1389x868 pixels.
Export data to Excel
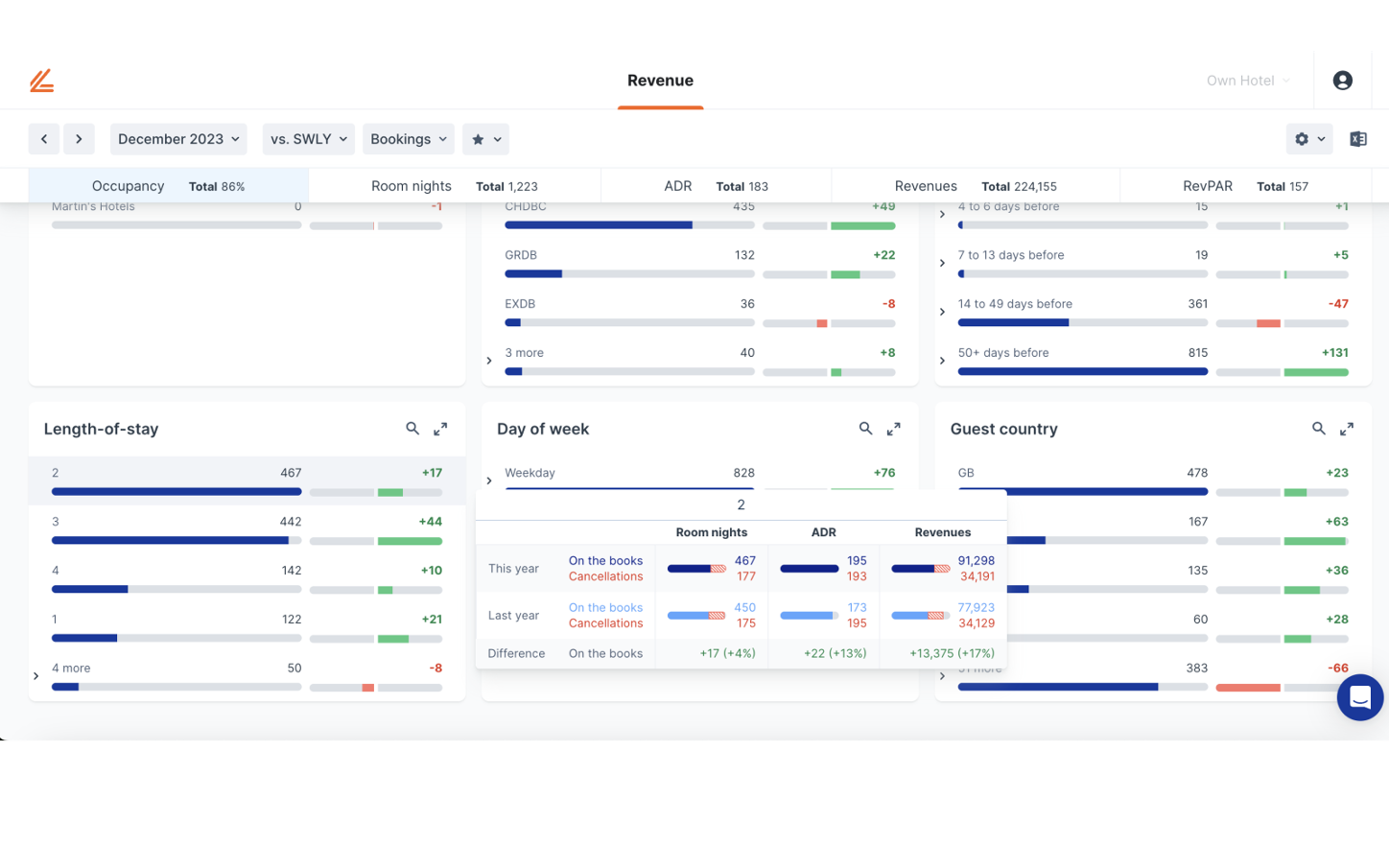[x=1358, y=139]
